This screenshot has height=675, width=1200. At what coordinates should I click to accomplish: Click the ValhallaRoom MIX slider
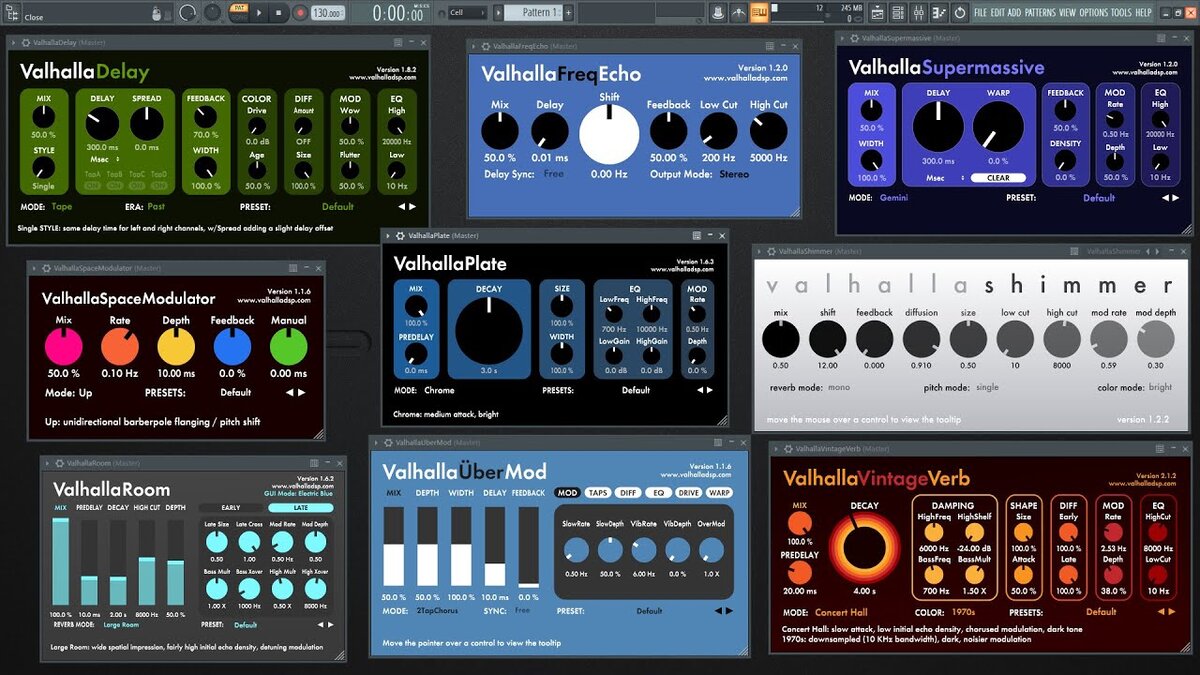click(x=60, y=561)
